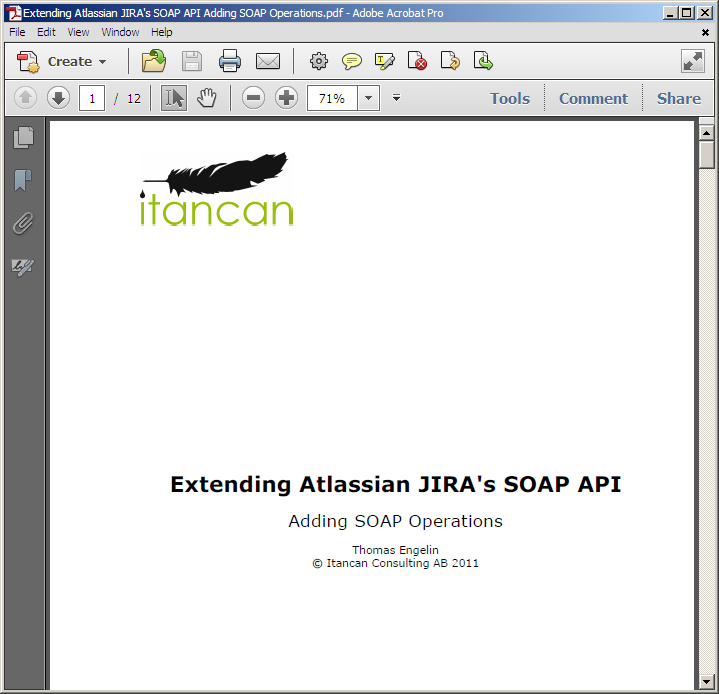Click the itancan logo image
Image resolution: width=719 pixels, height=694 pixels.
216,189
